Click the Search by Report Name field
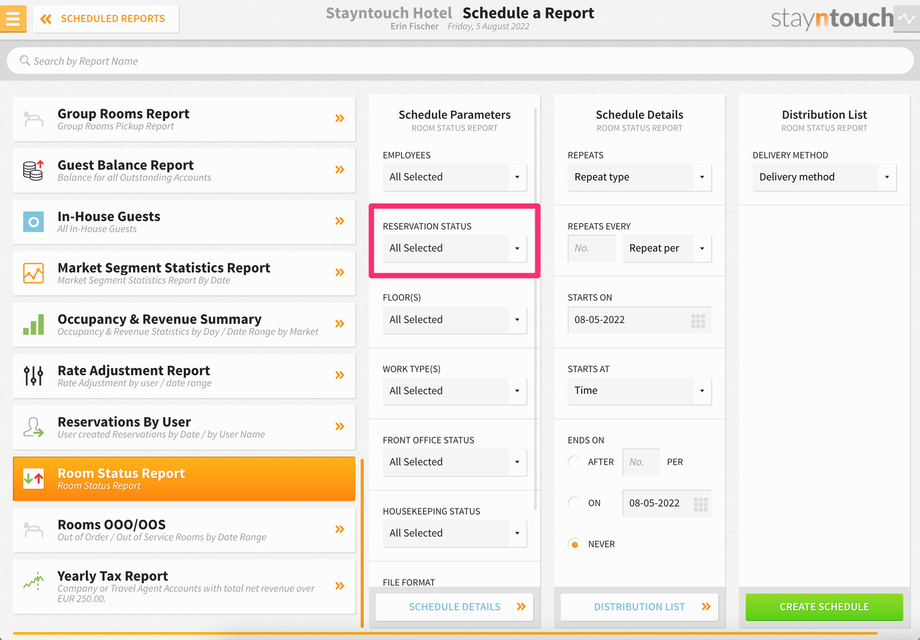This screenshot has height=640, width=920. [460, 61]
